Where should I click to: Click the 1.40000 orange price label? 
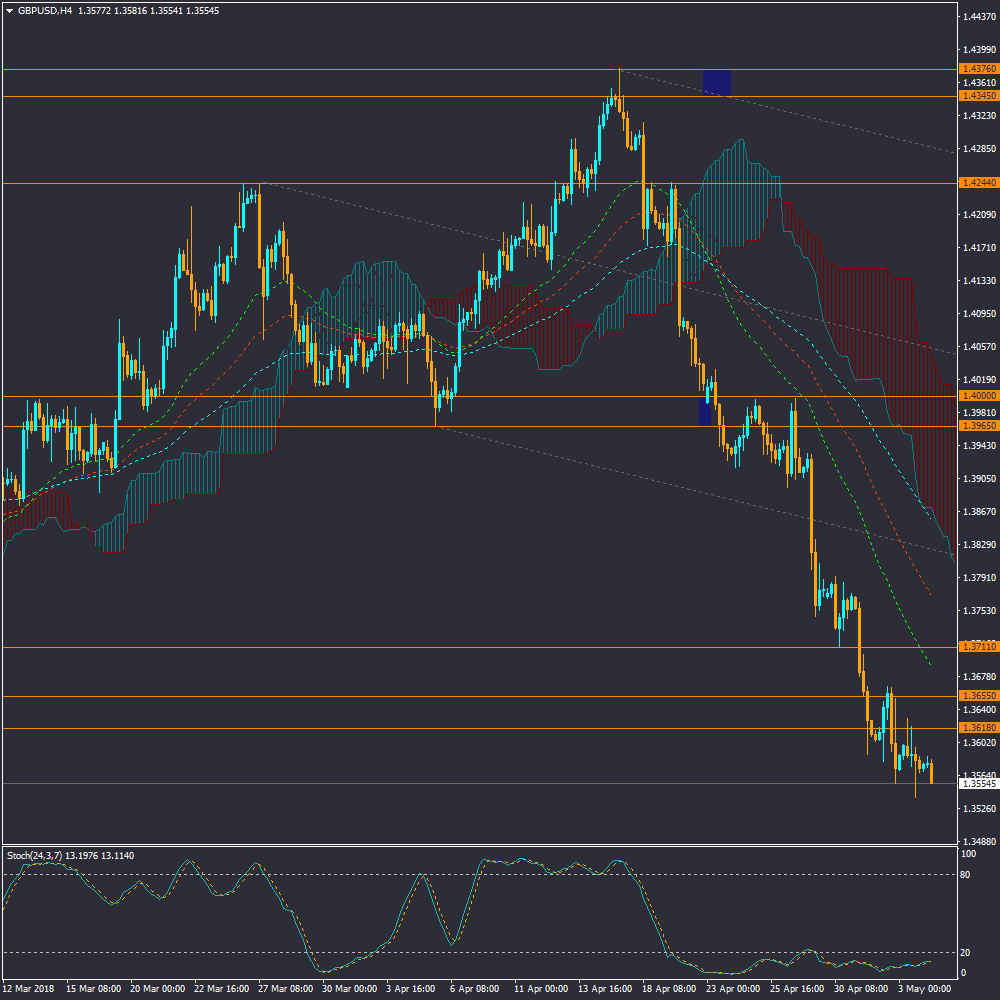click(978, 396)
